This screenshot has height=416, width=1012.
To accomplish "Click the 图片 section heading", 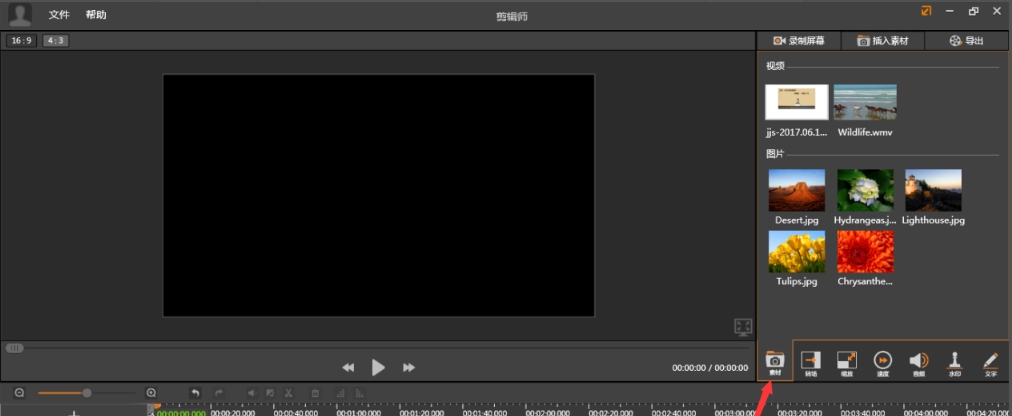I will pyautogui.click(x=774, y=154).
